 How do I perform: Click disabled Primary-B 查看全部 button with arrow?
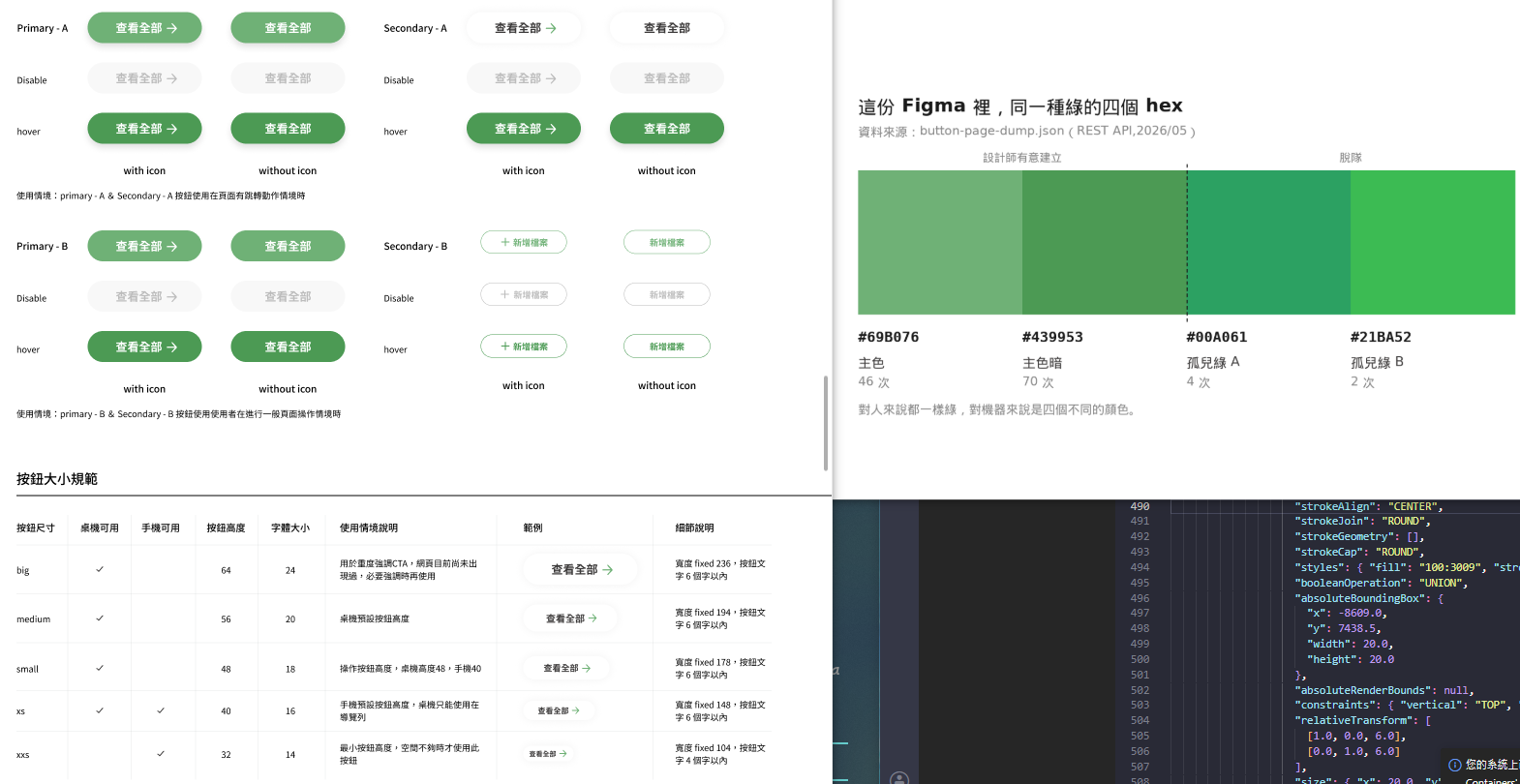(x=144, y=296)
